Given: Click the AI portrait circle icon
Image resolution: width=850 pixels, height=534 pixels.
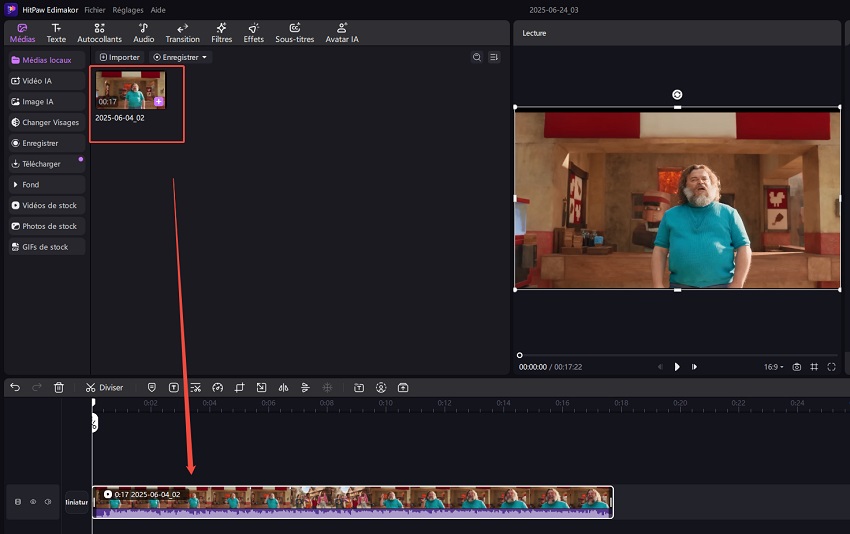Looking at the screenshot, I should (x=381, y=388).
